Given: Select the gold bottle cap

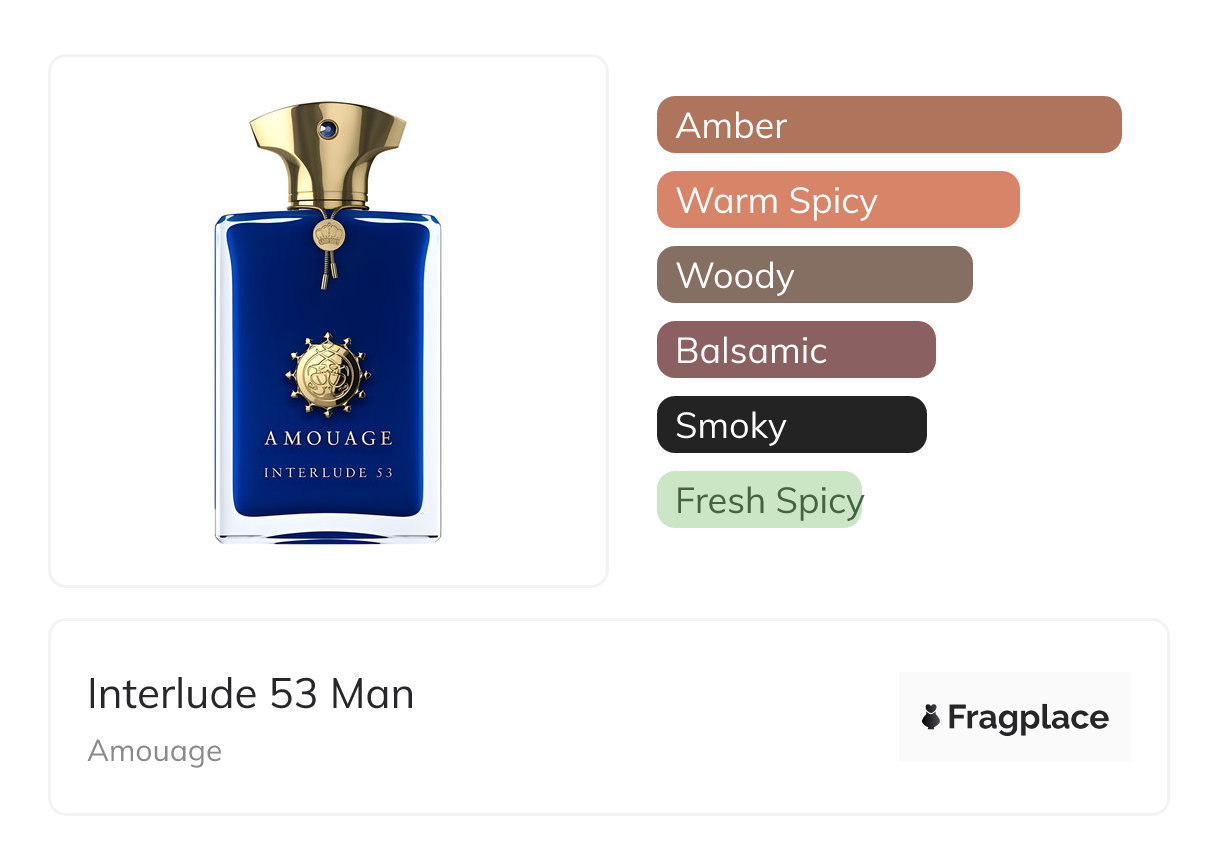Looking at the screenshot, I should (328, 155).
